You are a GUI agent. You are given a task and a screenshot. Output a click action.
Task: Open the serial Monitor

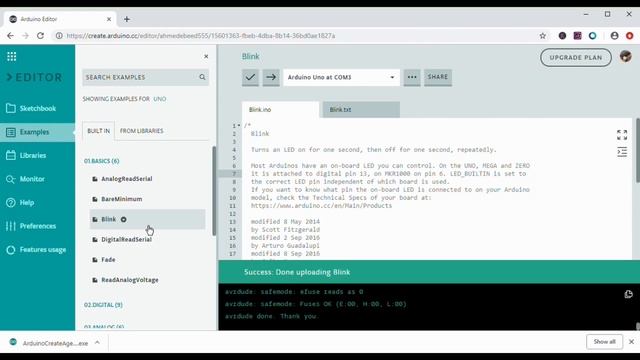[38, 179]
